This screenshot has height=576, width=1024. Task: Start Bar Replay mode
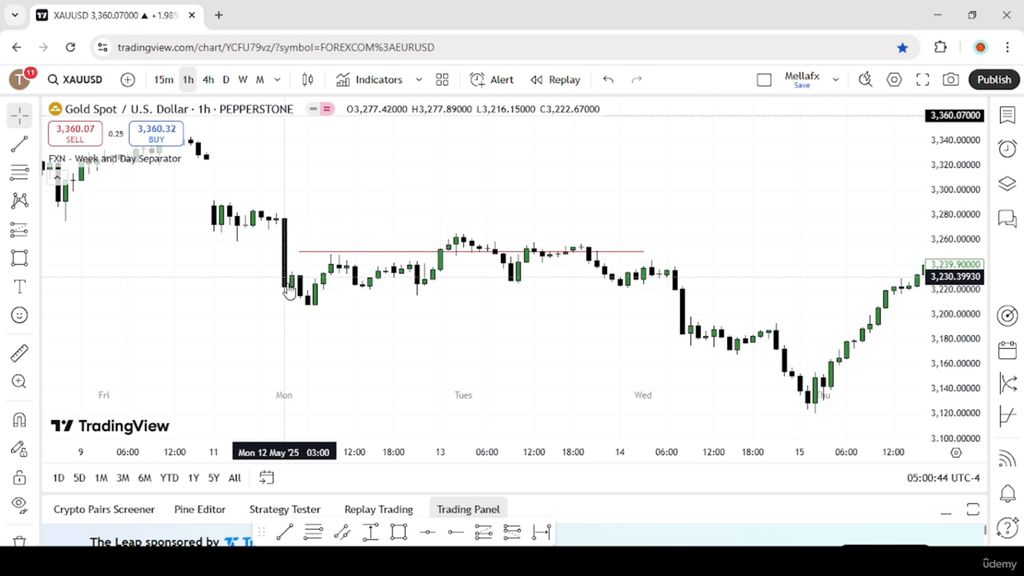point(555,80)
